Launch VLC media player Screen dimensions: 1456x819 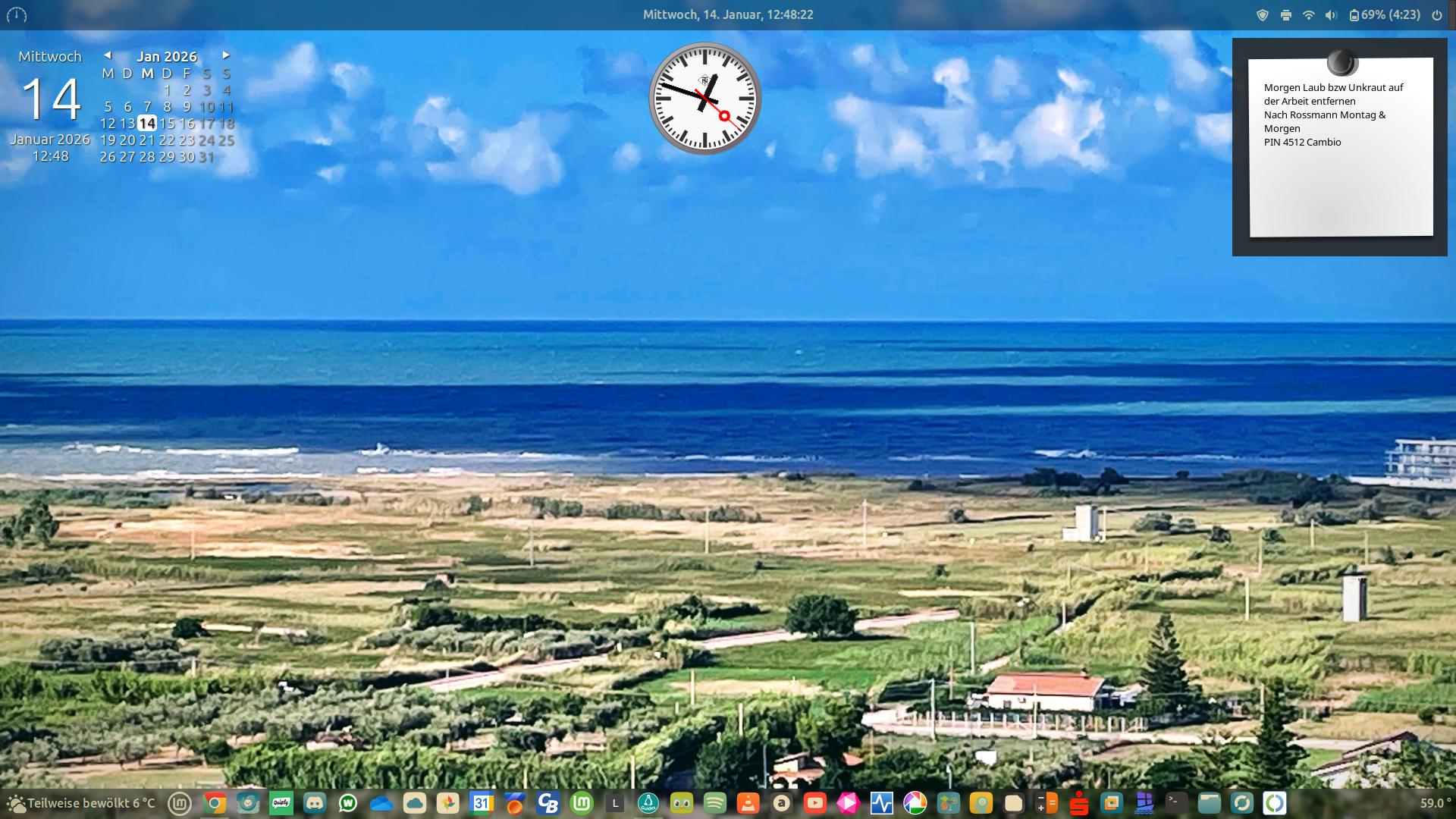click(748, 803)
